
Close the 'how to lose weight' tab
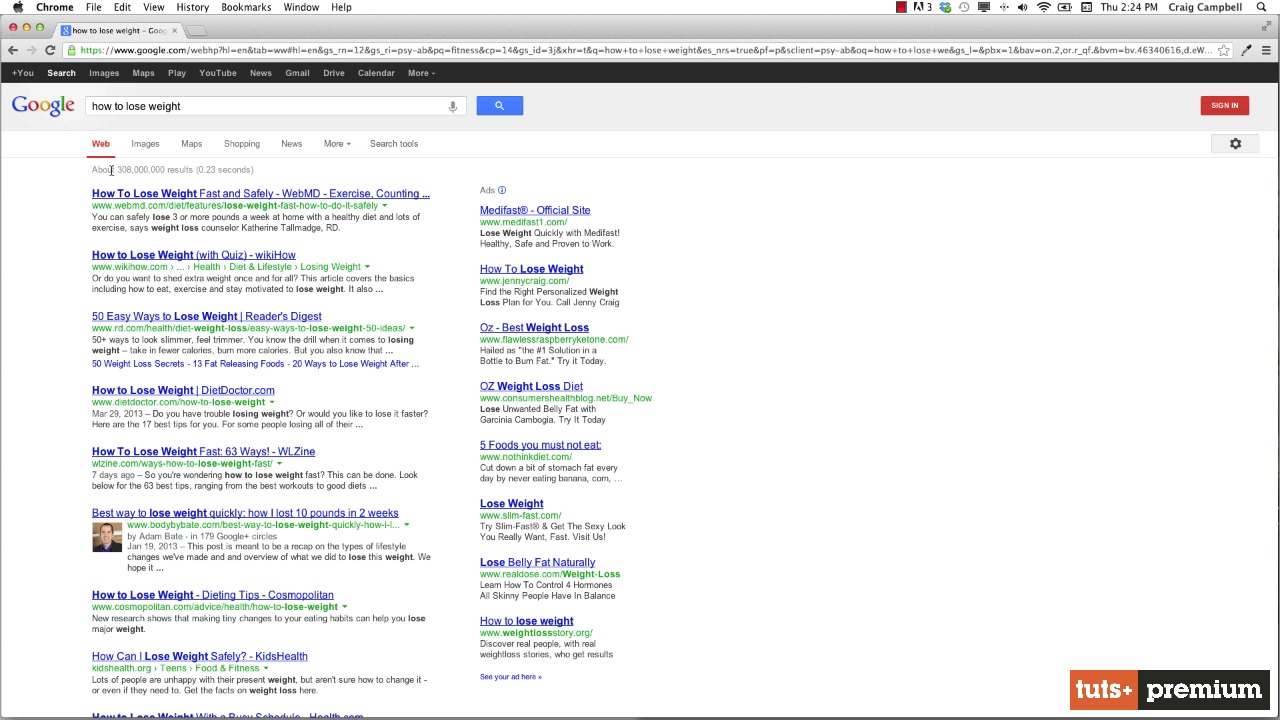click(174, 31)
